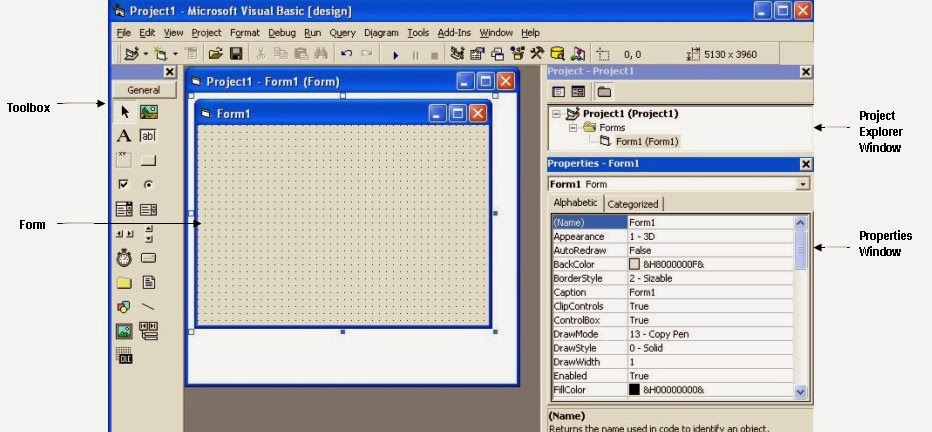Select the PictureBox control in the toolbox
Image resolution: width=932 pixels, height=432 pixels.
coord(149,112)
